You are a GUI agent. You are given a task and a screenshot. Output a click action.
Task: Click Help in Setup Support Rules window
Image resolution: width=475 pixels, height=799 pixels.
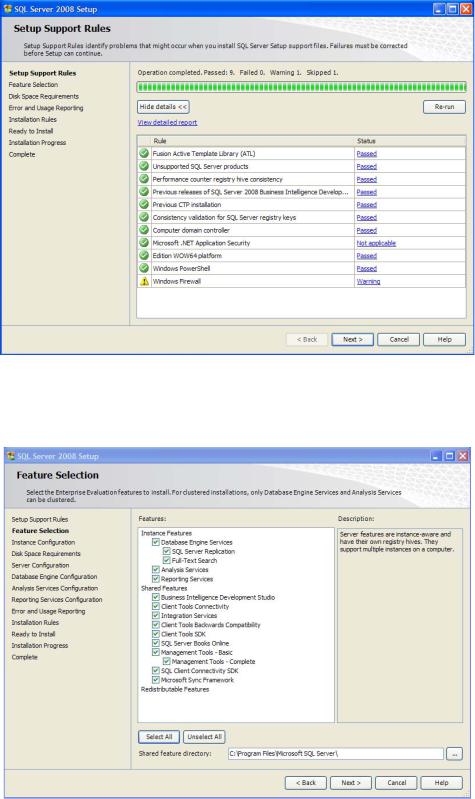pyautogui.click(x=444, y=339)
